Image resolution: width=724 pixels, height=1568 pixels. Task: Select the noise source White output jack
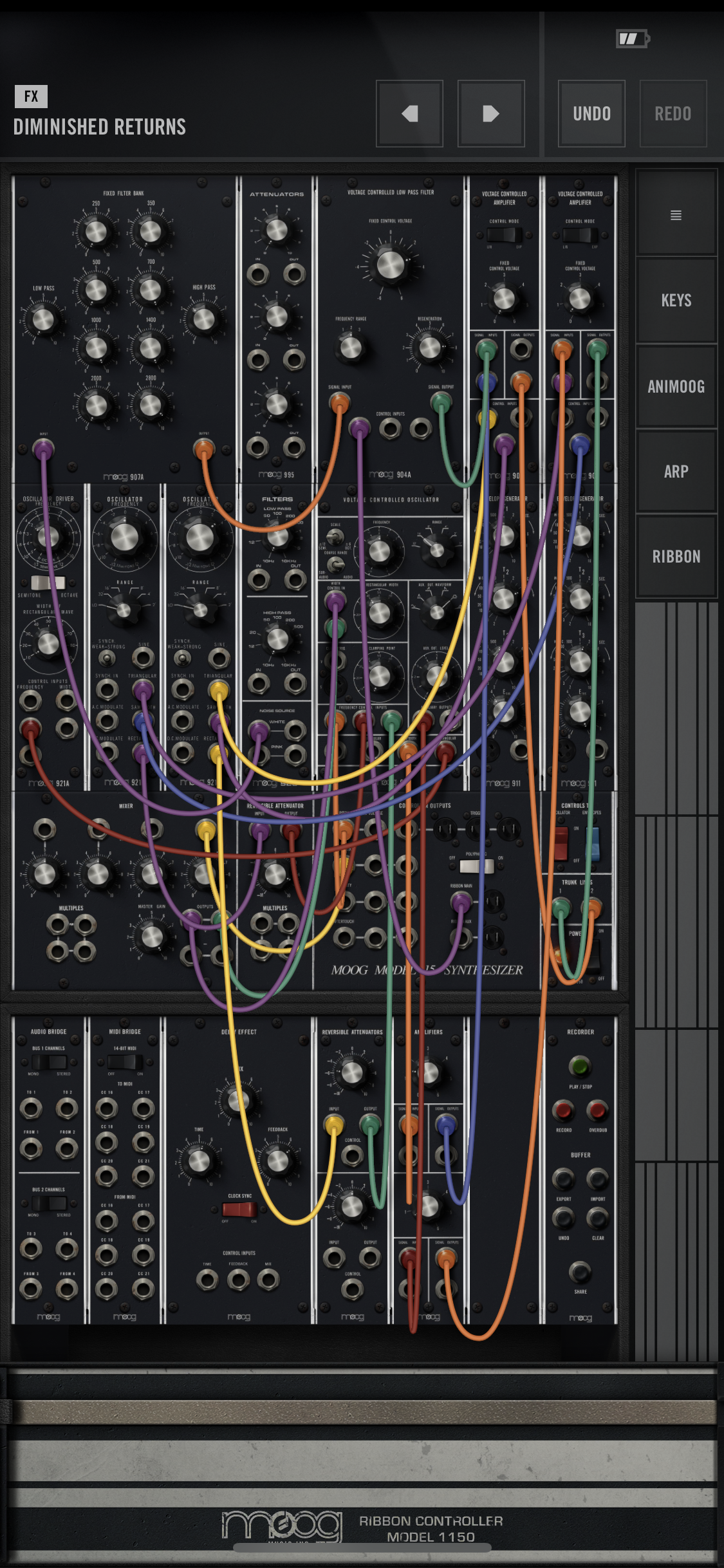295,730
